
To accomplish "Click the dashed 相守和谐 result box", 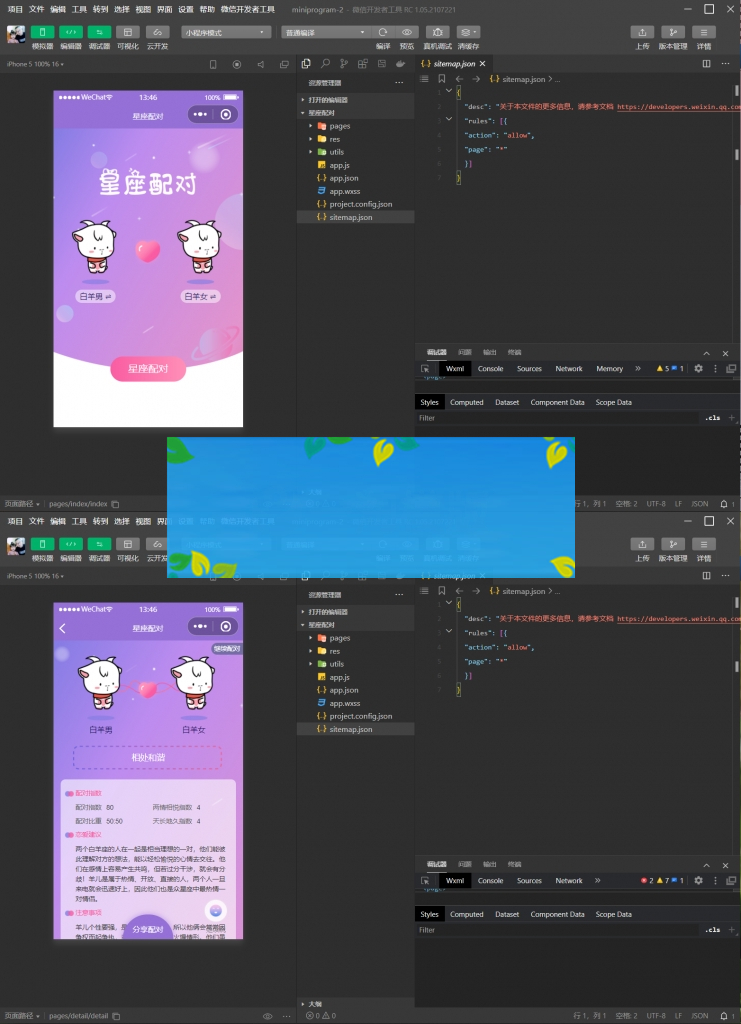I will click(148, 757).
